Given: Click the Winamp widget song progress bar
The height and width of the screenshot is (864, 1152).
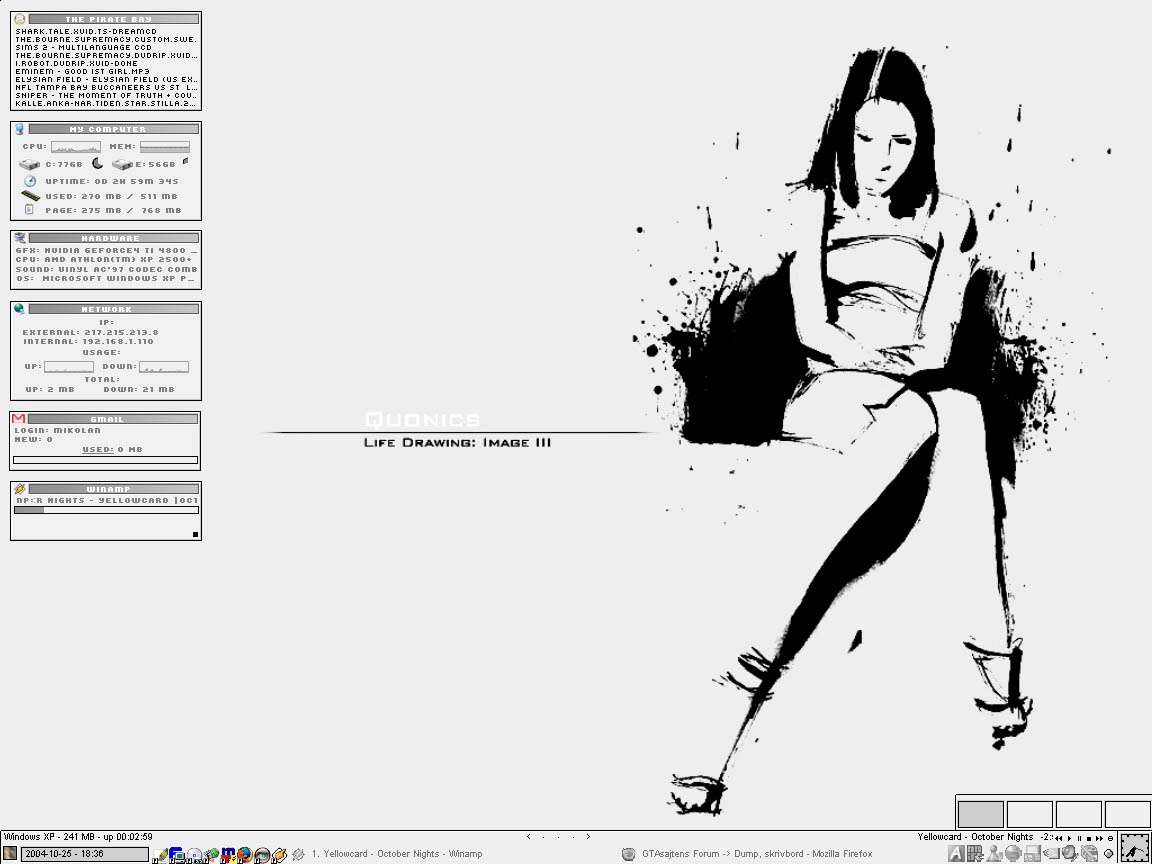Looking at the screenshot, I should coord(107,510).
